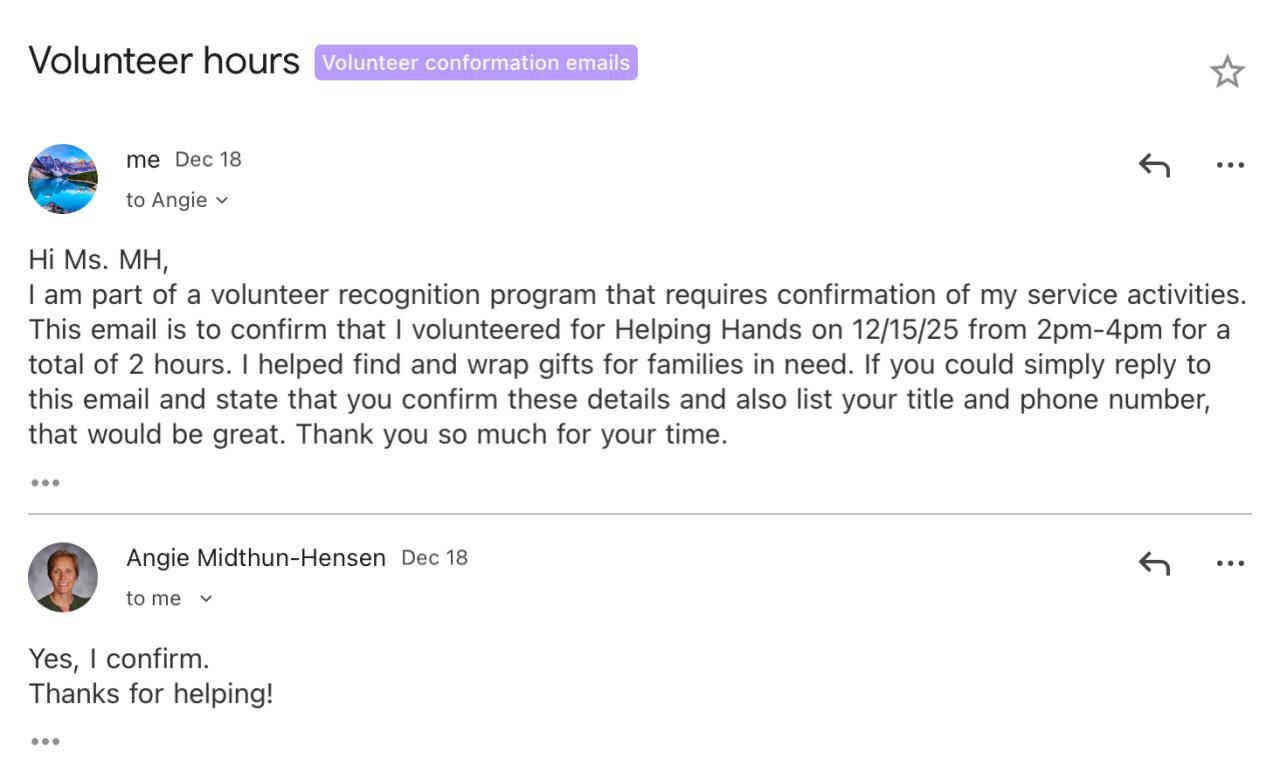Show trimmed content under the first message
The height and width of the screenshot is (780, 1280).
45,483
